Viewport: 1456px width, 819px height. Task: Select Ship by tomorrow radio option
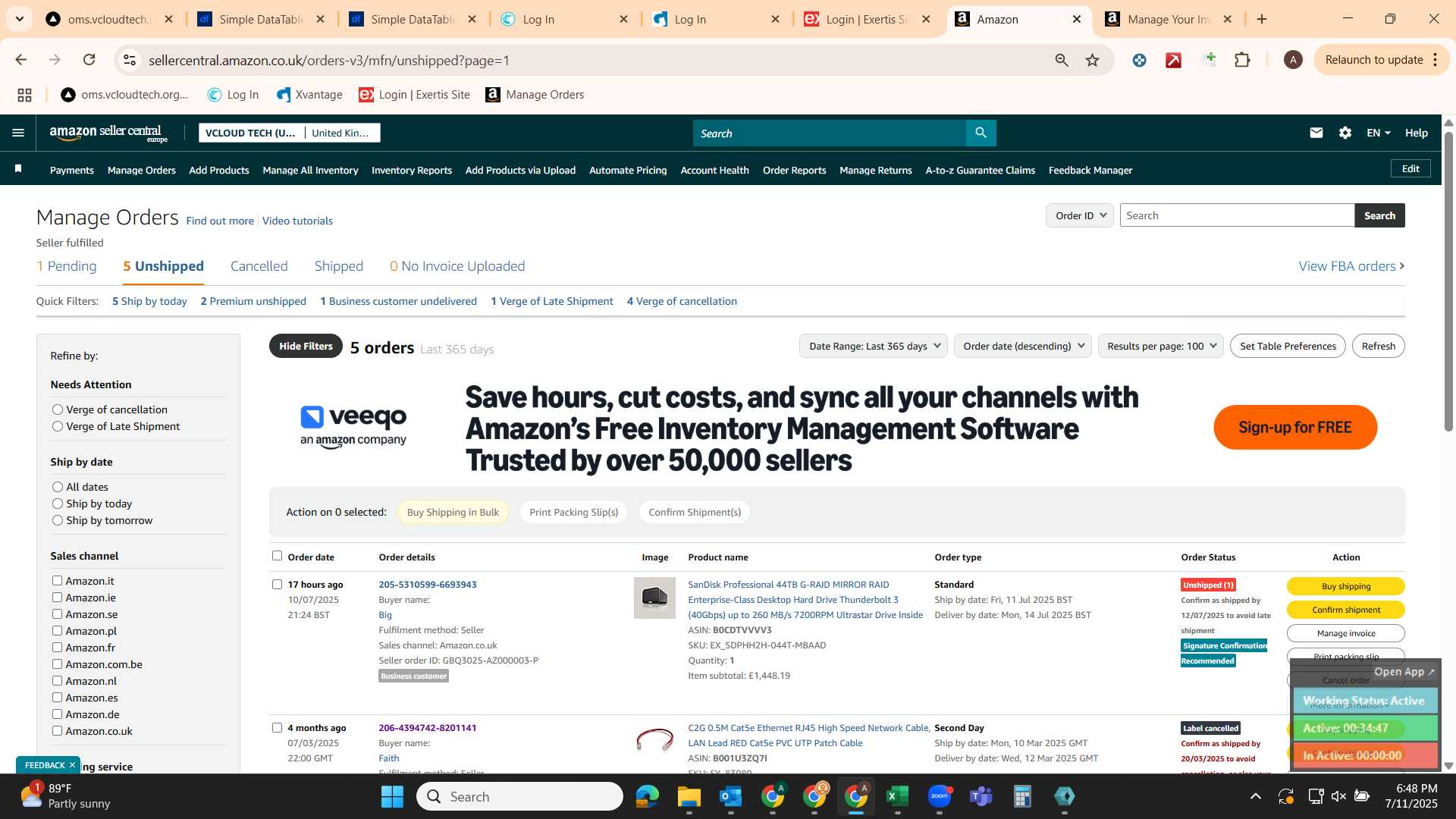pyautogui.click(x=57, y=520)
